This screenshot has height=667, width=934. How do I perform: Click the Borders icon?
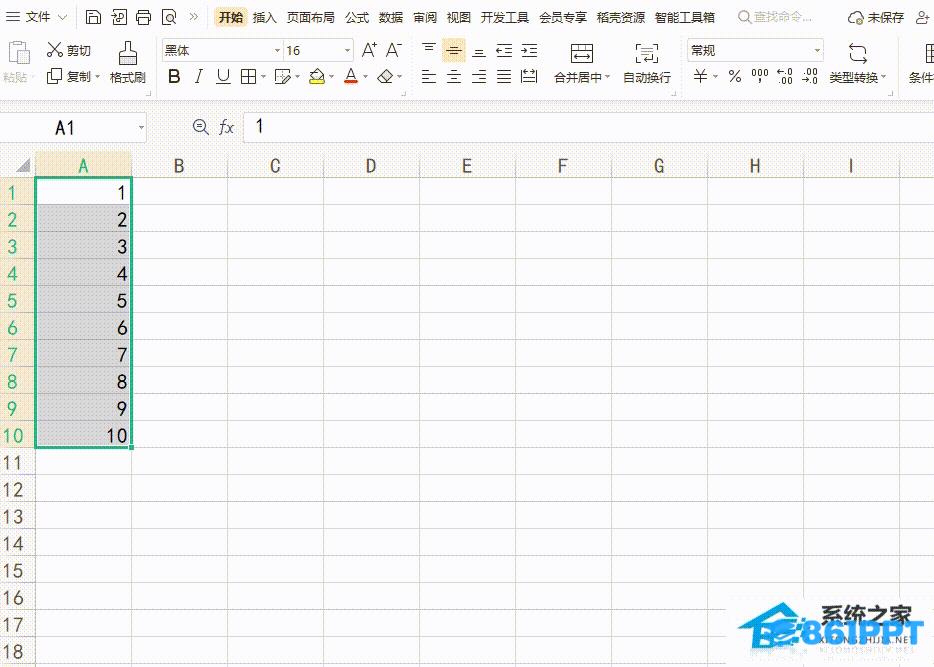[248, 76]
